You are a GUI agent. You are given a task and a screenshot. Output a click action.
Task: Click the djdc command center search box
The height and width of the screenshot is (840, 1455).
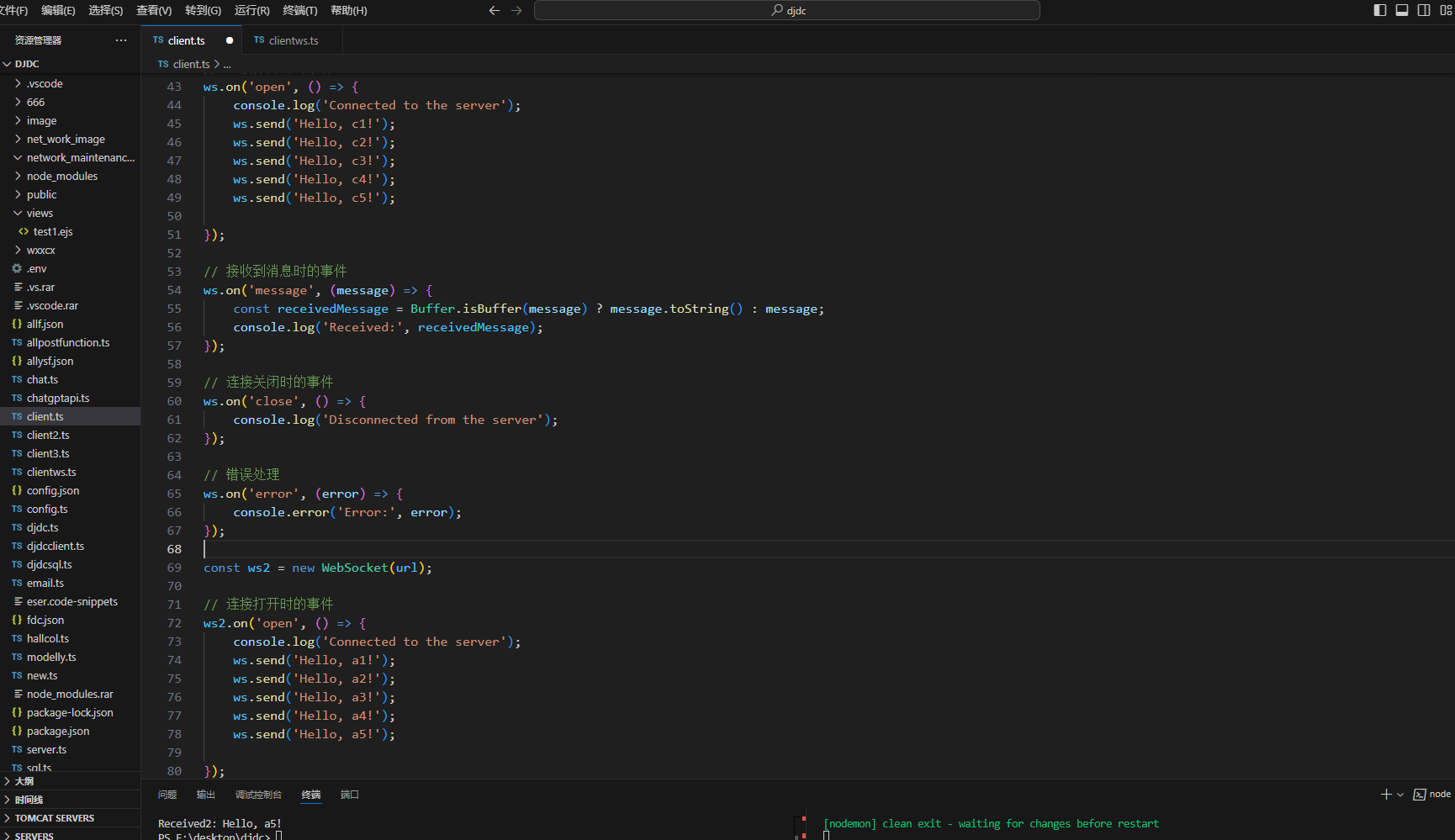click(x=787, y=10)
